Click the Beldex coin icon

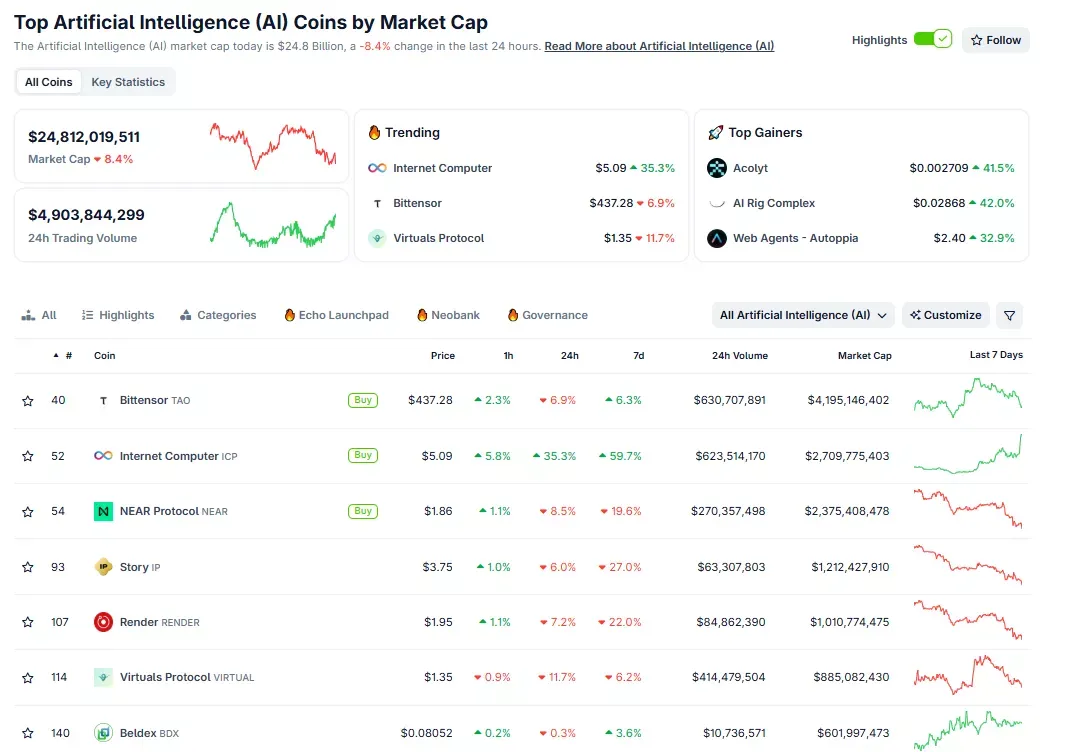[103, 733]
